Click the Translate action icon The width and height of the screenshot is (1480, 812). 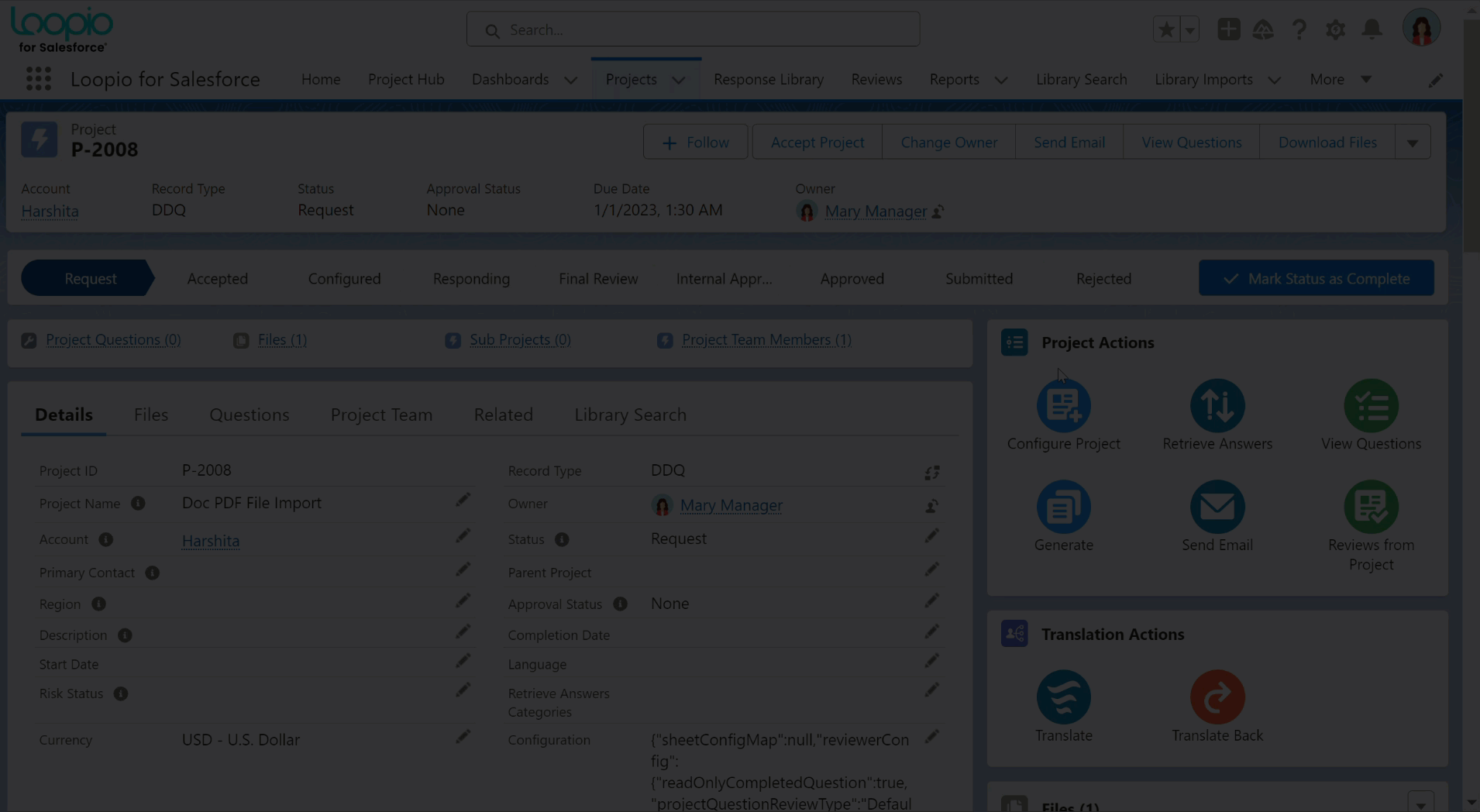[1063, 697]
